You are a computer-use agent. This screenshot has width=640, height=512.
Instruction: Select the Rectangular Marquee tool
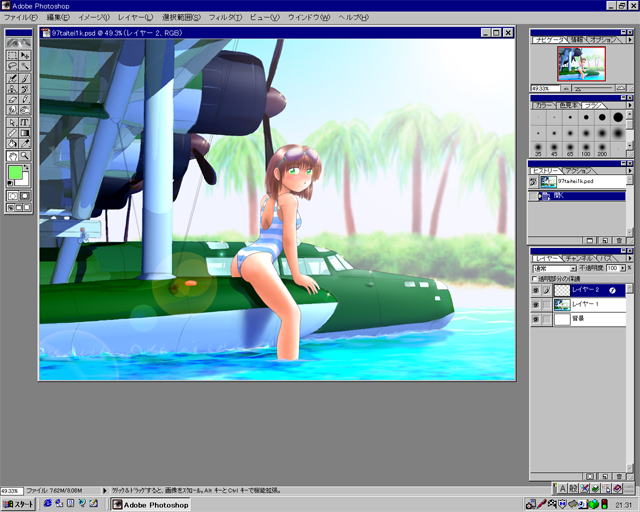click(13, 55)
